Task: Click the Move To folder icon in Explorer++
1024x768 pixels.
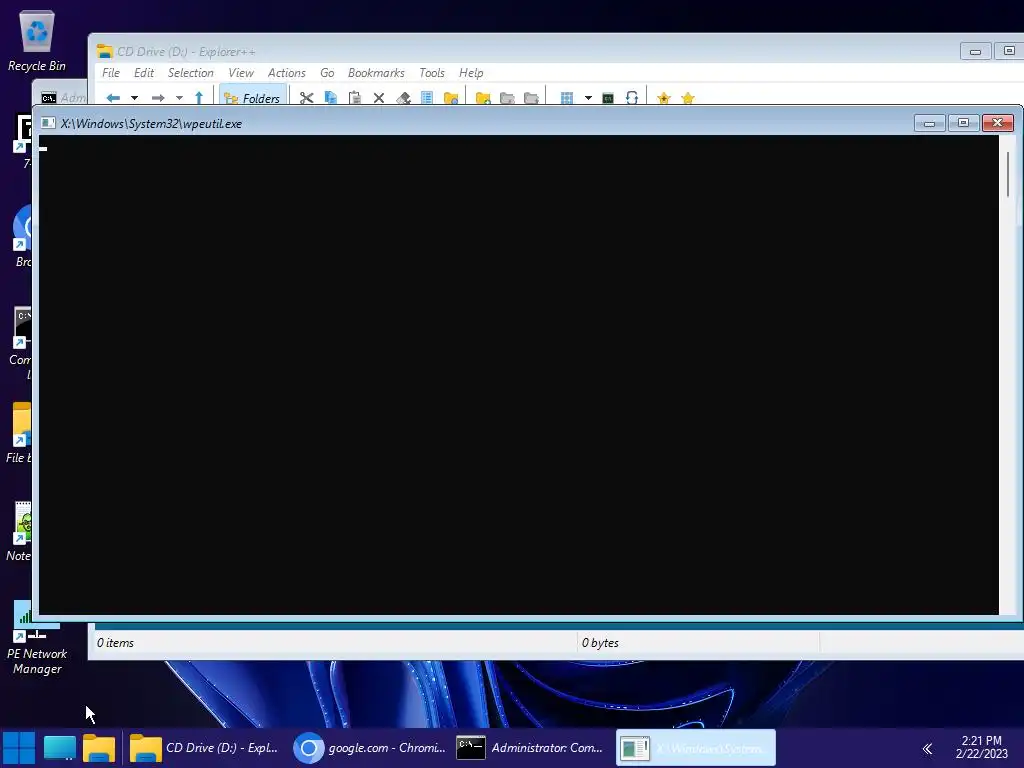Action: click(531, 98)
